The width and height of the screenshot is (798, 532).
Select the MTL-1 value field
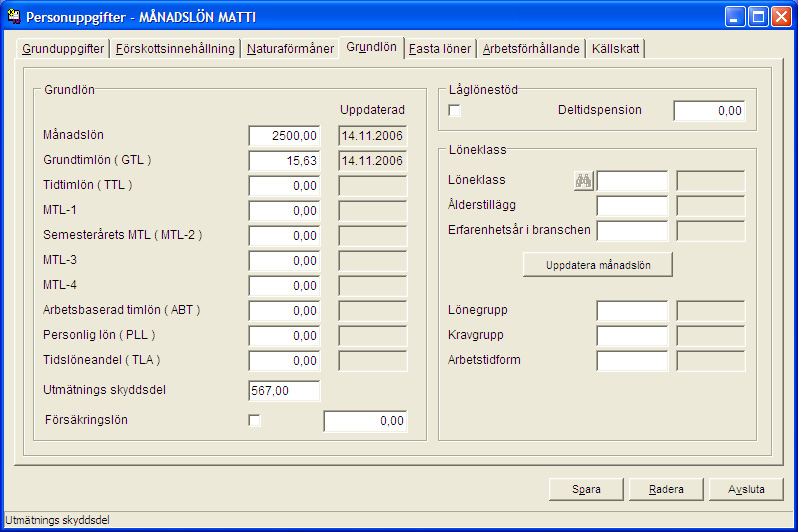[x=284, y=211]
